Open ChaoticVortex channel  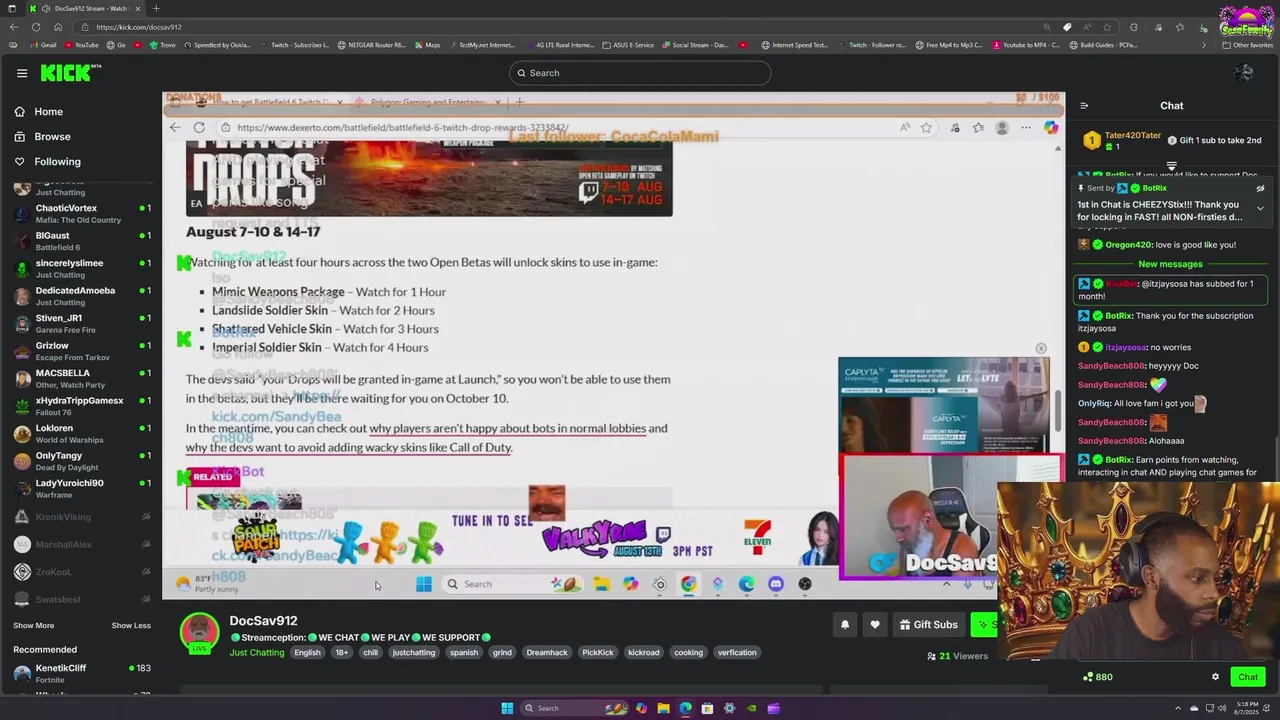point(82,213)
